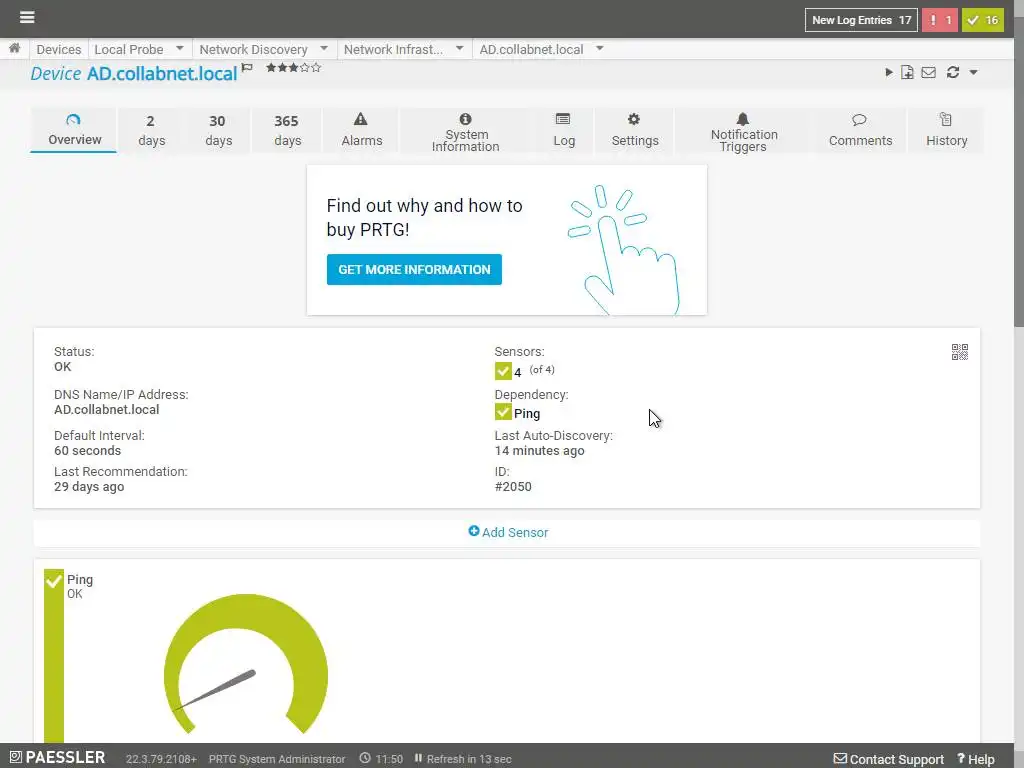Click Add Sensor link

point(515,532)
